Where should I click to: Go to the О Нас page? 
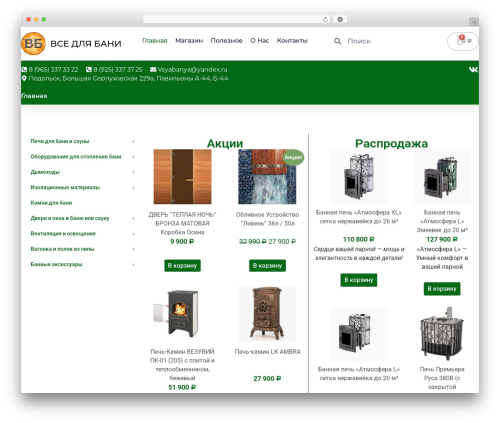260,41
